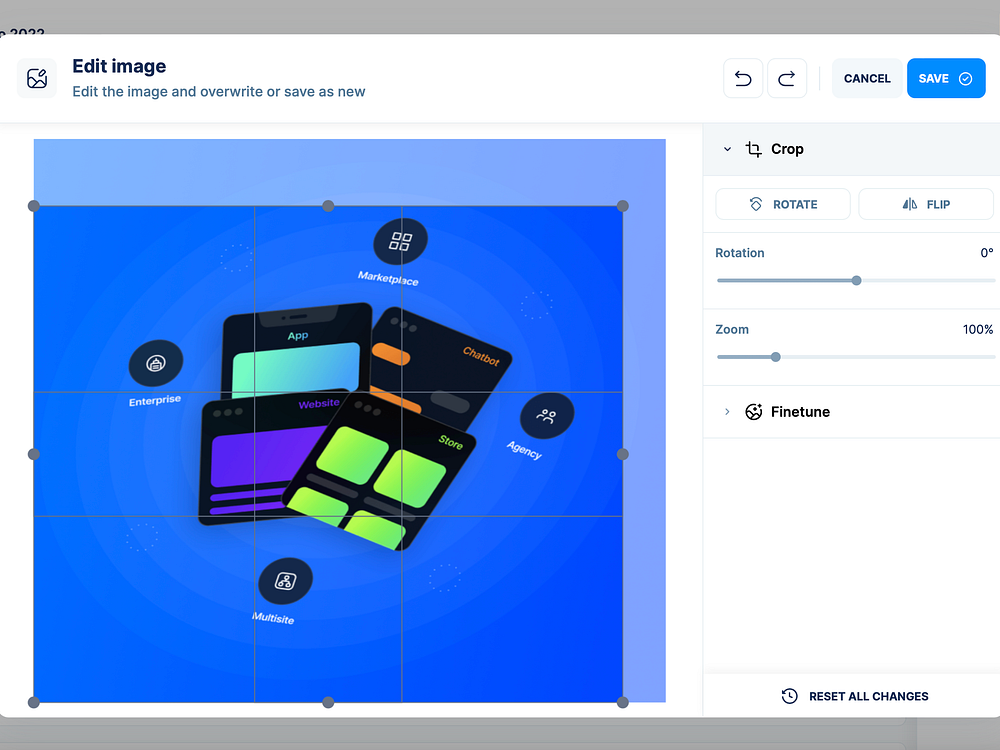Open the Finetune section label
Viewport: 1000px width, 750px height.
pyautogui.click(x=800, y=412)
